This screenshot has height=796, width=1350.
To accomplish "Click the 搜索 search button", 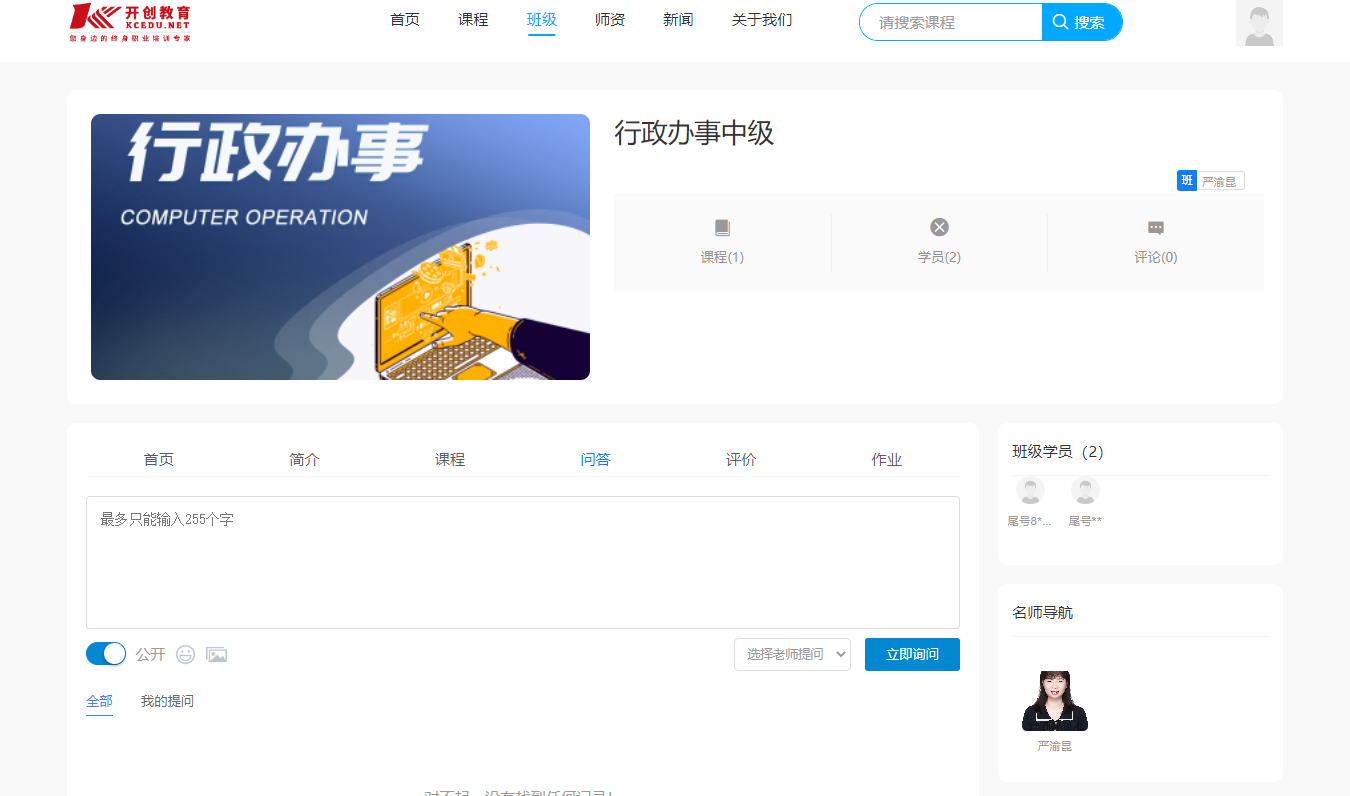I will (1082, 22).
